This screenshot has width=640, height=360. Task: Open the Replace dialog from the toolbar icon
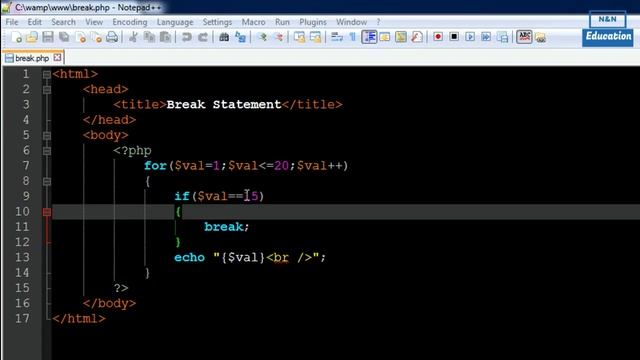tap(240, 38)
